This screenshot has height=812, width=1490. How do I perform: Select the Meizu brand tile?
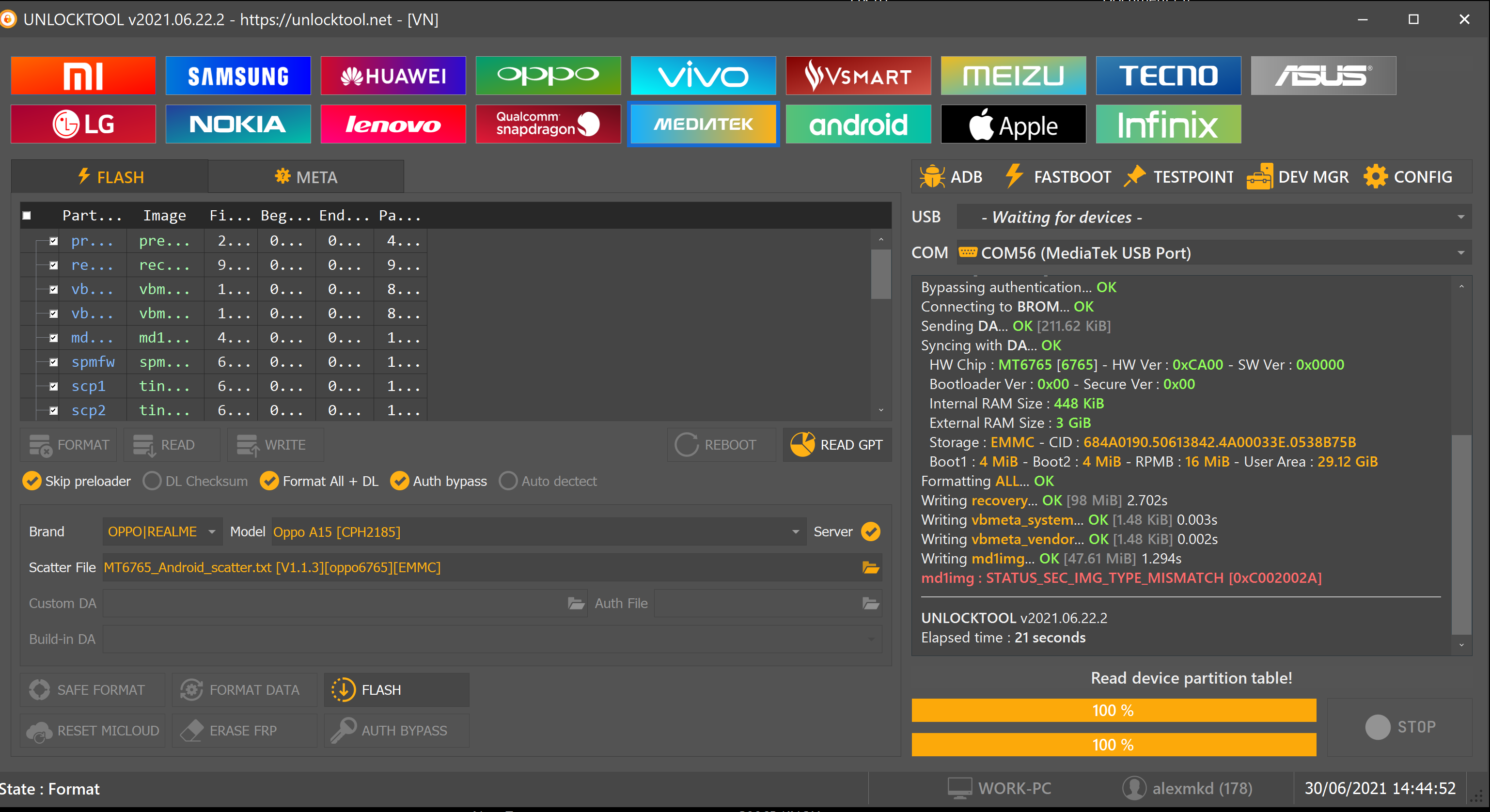[x=1013, y=75]
